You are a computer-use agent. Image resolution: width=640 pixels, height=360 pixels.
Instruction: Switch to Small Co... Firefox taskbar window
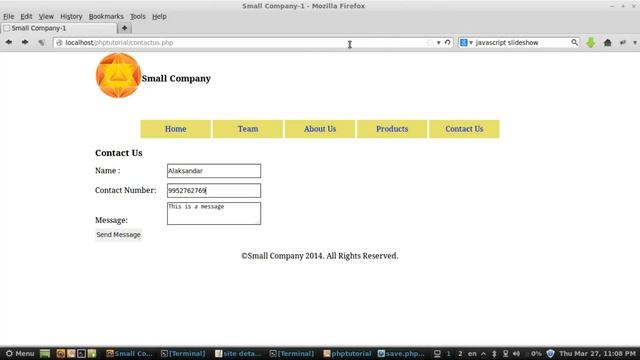[x=129, y=353]
